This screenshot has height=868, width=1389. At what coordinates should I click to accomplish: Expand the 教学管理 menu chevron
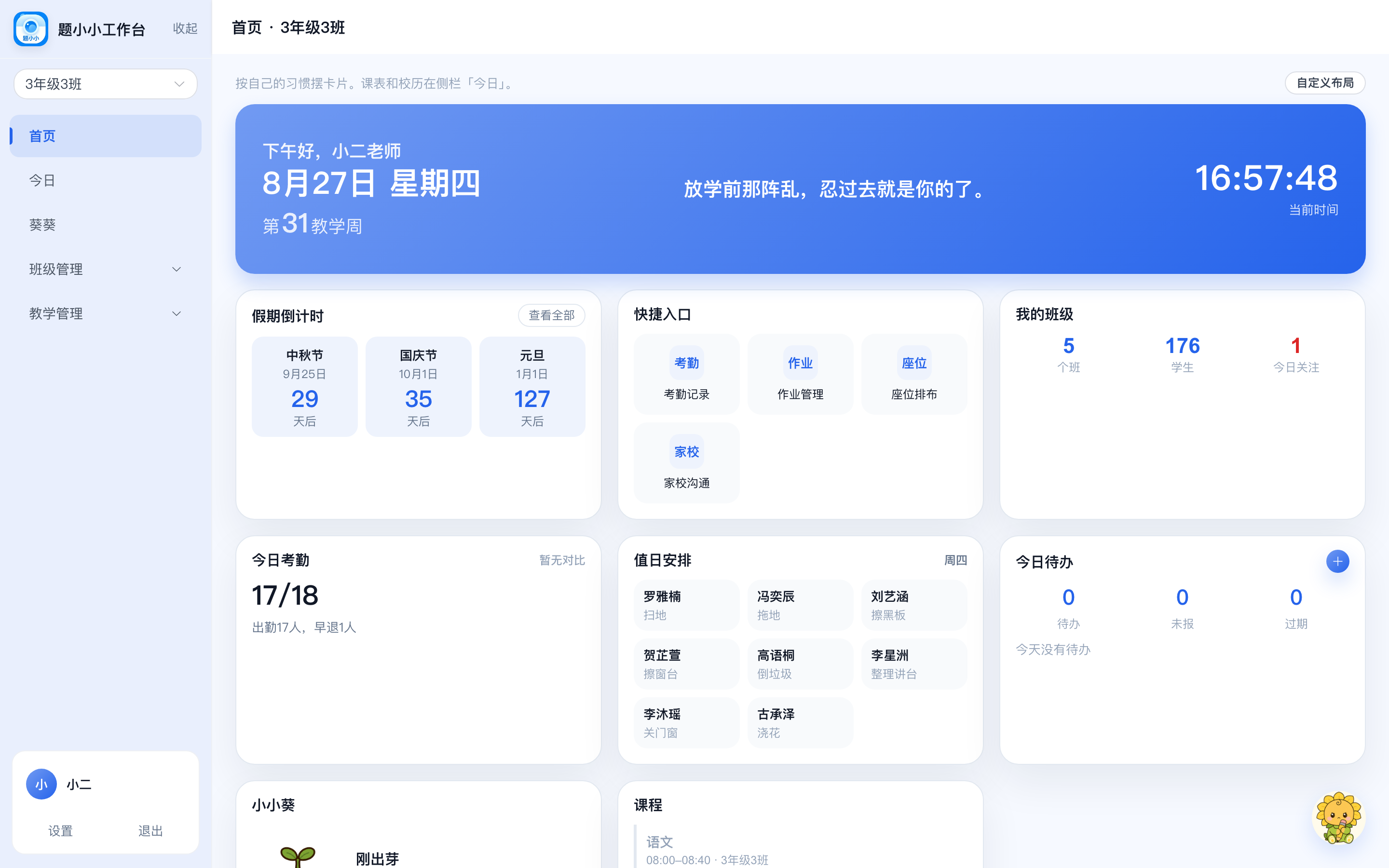177,313
